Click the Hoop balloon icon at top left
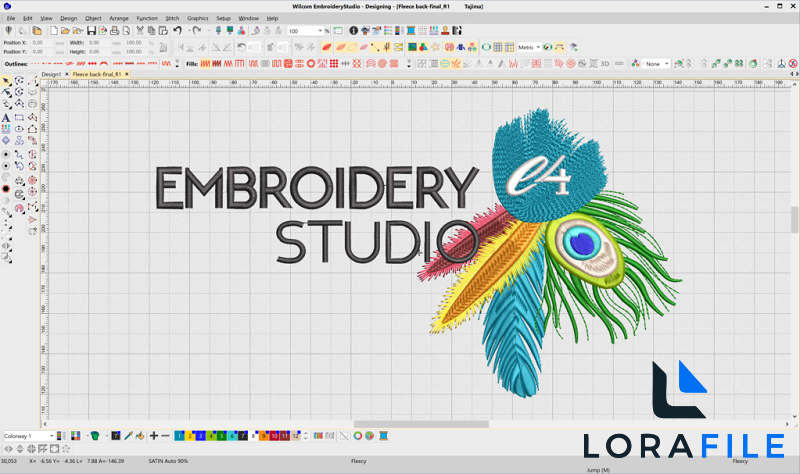Screen dimensions: 800x474 coord(8,31)
